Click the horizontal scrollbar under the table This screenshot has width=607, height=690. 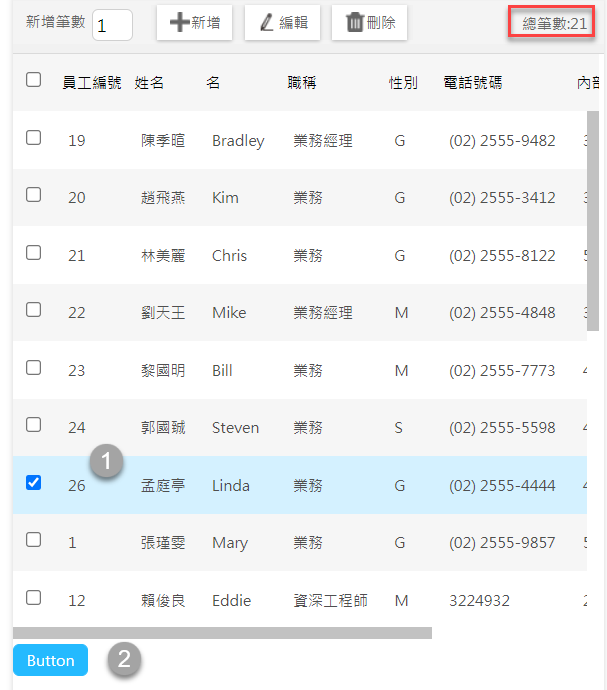coord(222,633)
